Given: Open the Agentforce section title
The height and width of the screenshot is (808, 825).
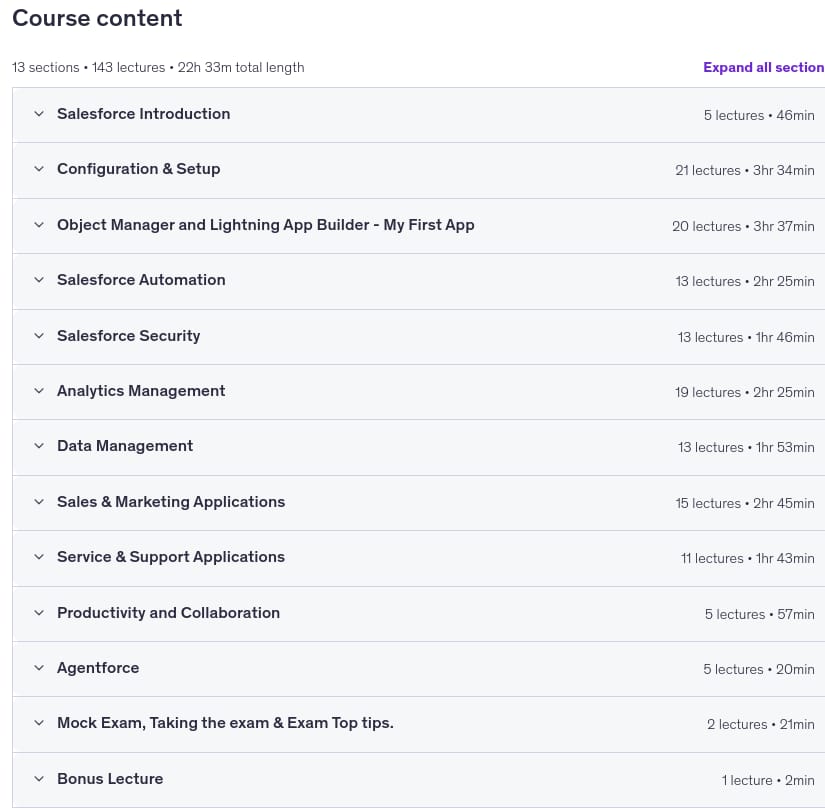Looking at the screenshot, I should tap(98, 668).
